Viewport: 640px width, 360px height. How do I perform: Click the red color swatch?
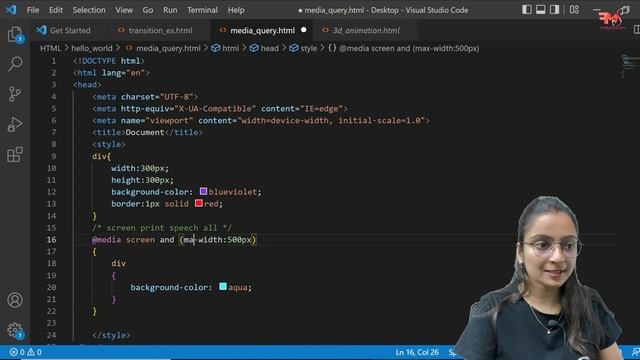(x=199, y=203)
